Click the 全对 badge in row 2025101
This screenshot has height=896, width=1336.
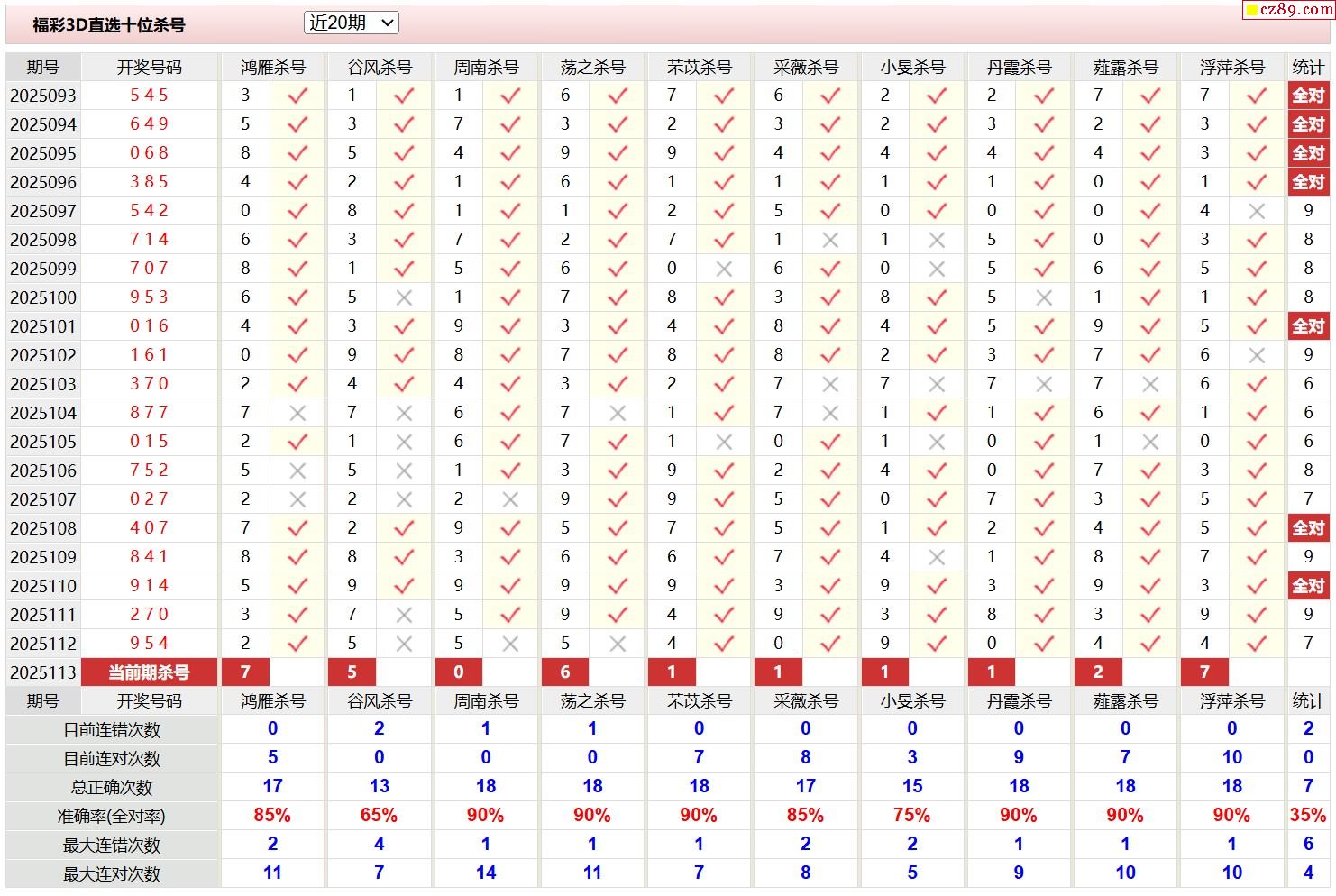1308,326
